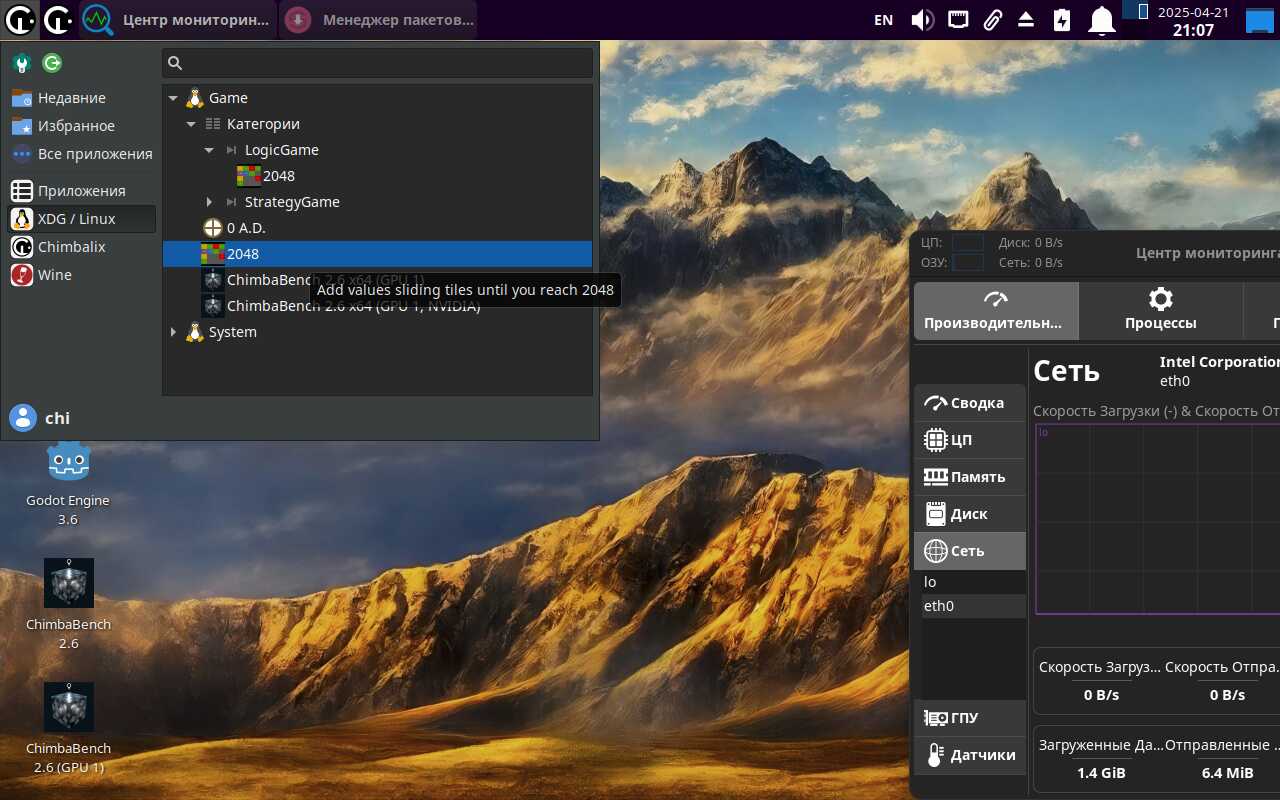
Task: Click the LogicGame category label
Action: pos(282,150)
